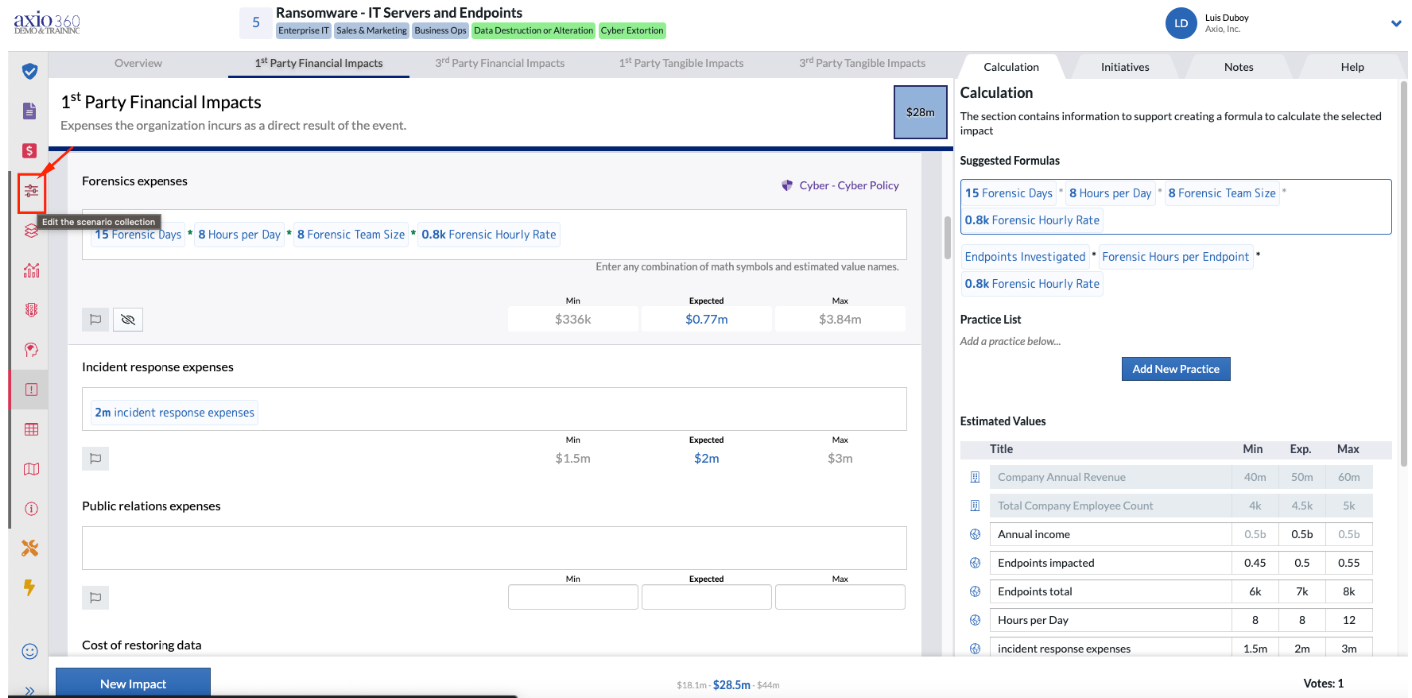Open the purple document icon in sidebar
The image size is (1412, 698).
pyautogui.click(x=30, y=110)
